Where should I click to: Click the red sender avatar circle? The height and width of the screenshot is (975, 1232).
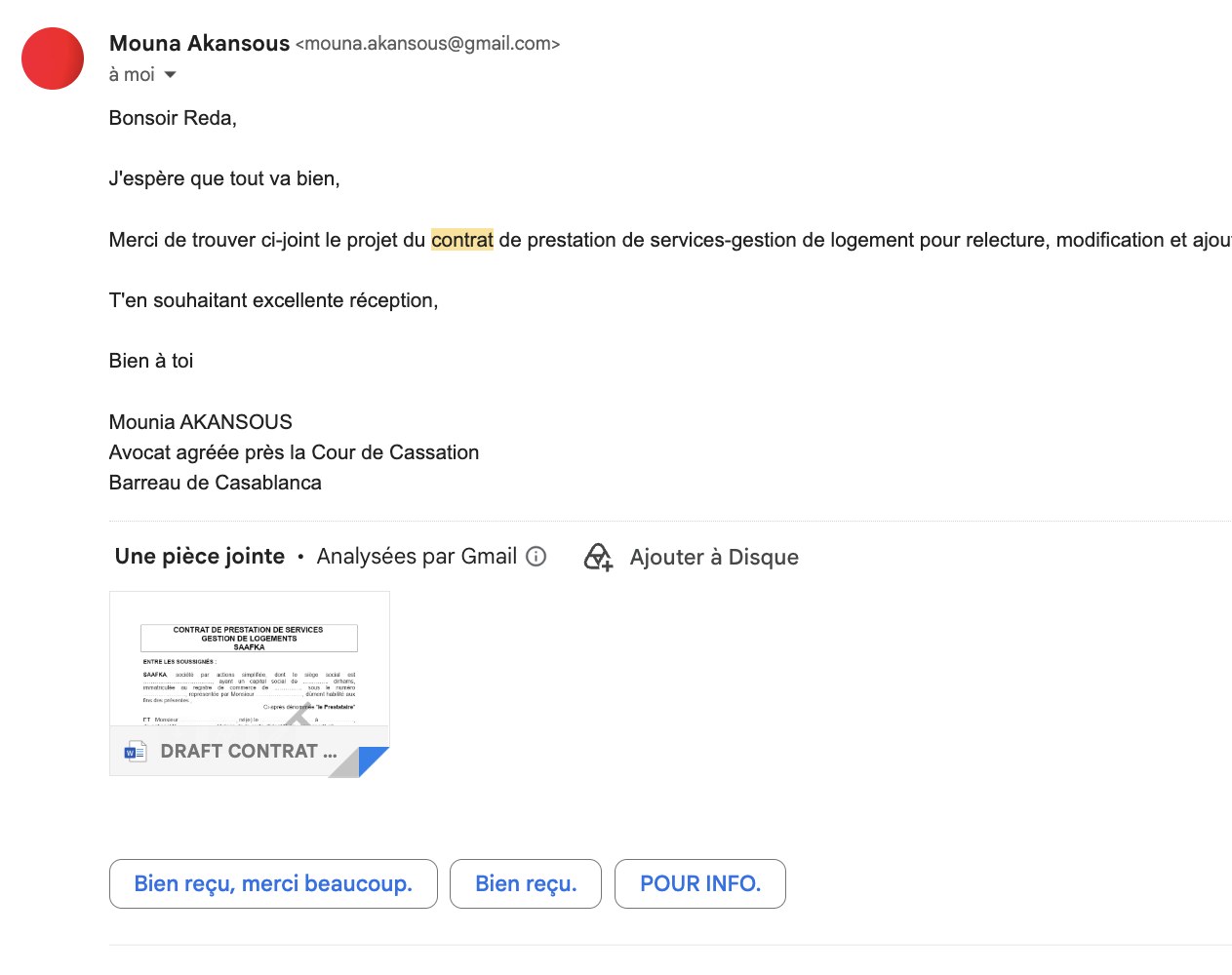pyautogui.click(x=53, y=58)
